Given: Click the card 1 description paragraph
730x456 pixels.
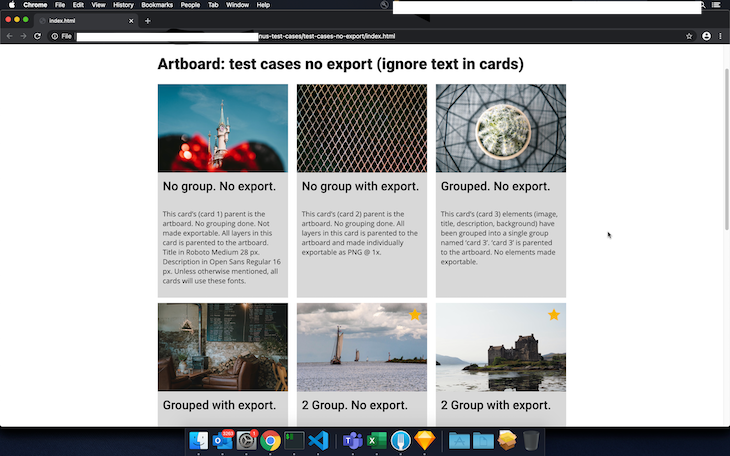Looking at the screenshot, I should tap(222, 247).
